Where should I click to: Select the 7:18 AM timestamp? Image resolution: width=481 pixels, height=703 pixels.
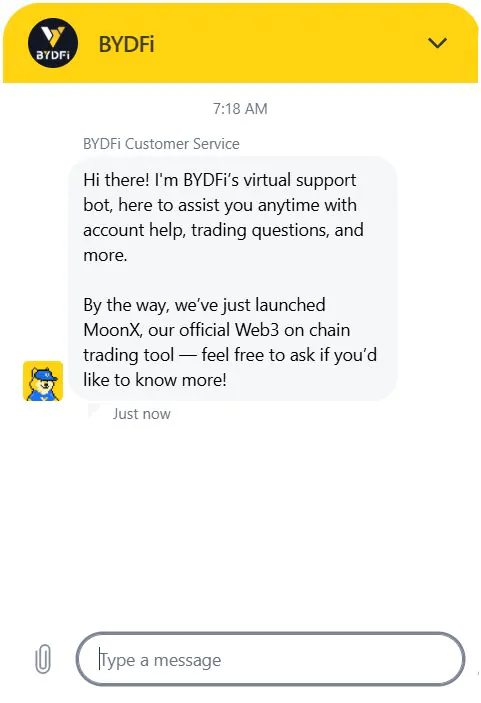(240, 108)
